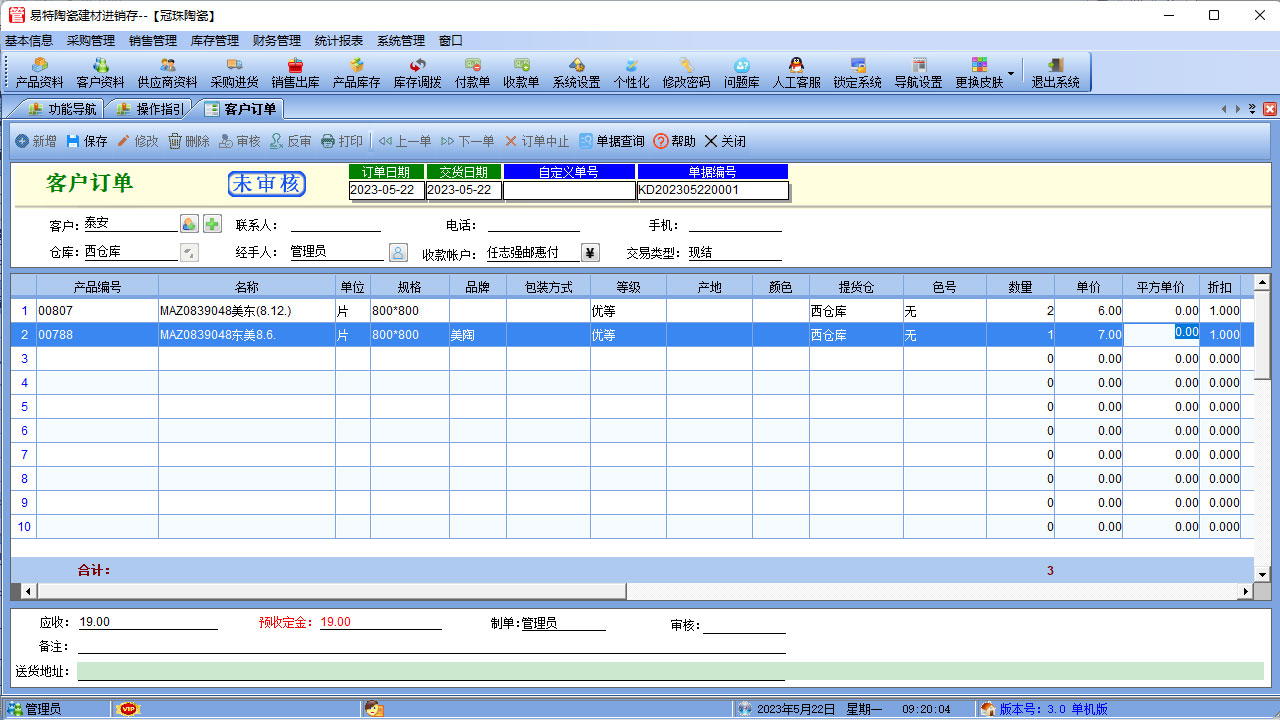Launch 人工客服 penguin icon
This screenshot has width=1280, height=720.
796,72
